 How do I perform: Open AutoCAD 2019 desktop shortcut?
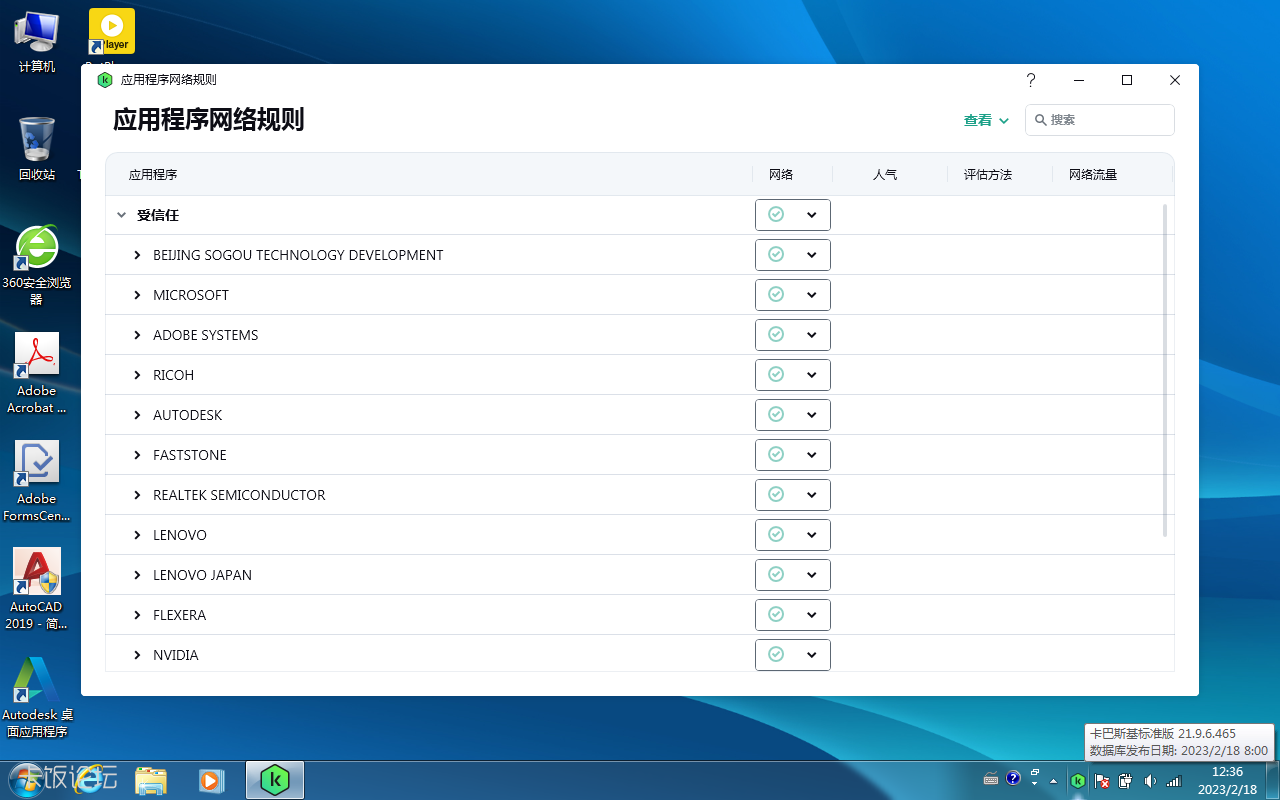(x=37, y=589)
